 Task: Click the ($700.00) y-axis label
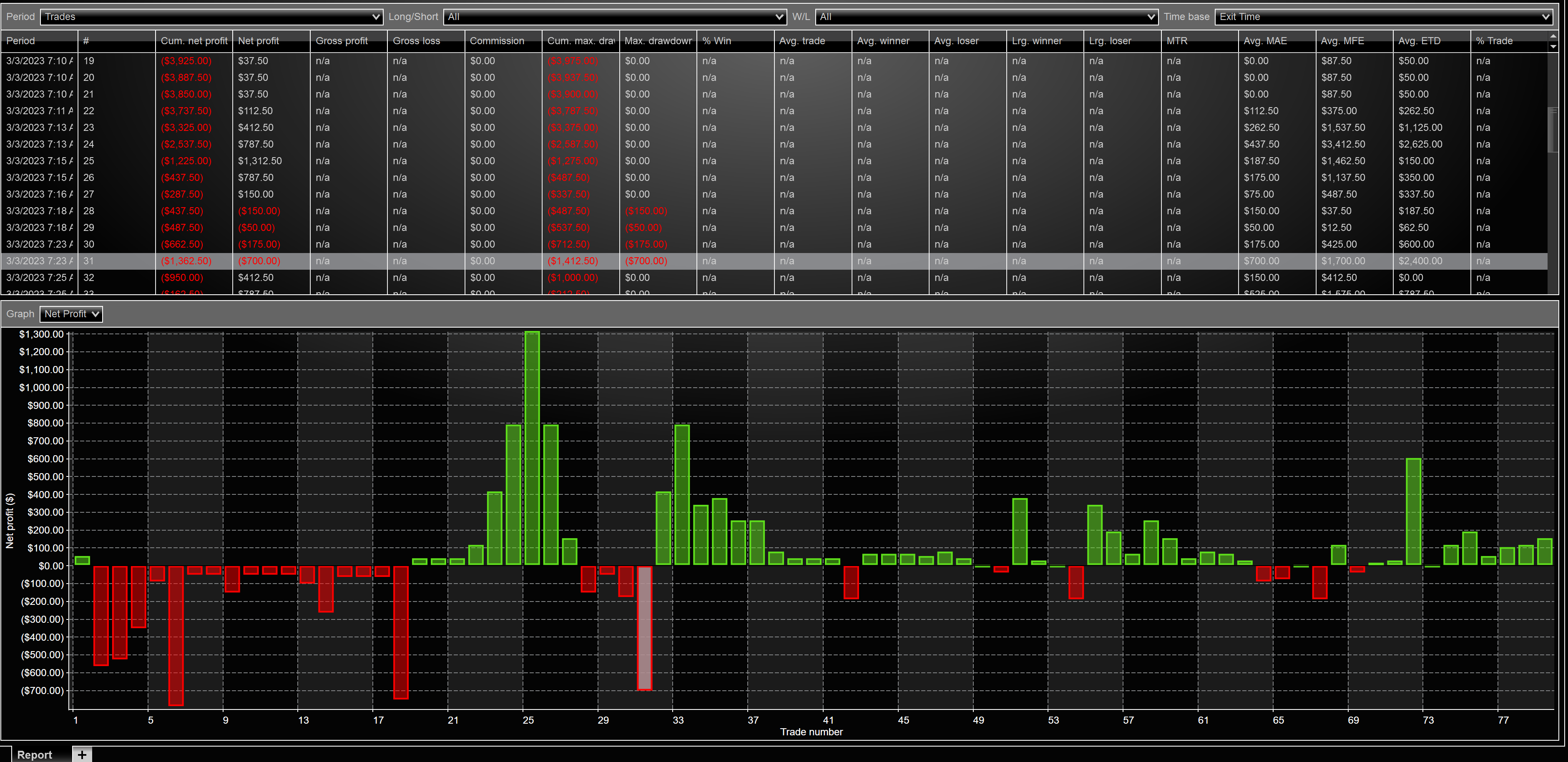coord(42,690)
